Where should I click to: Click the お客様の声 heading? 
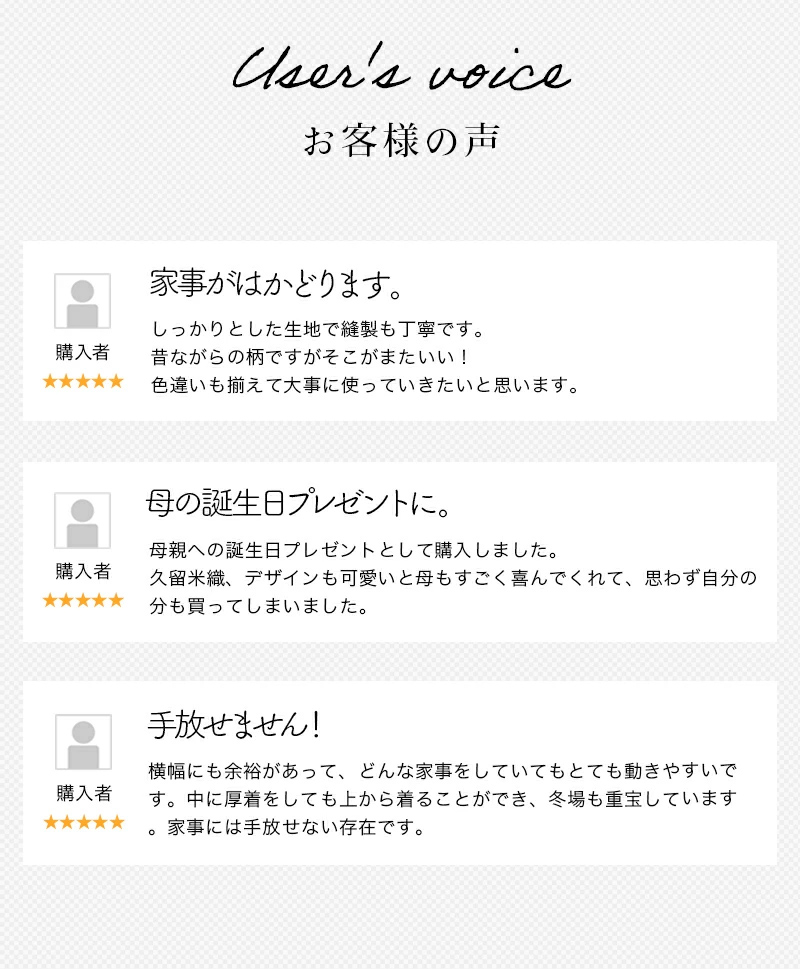[401, 141]
